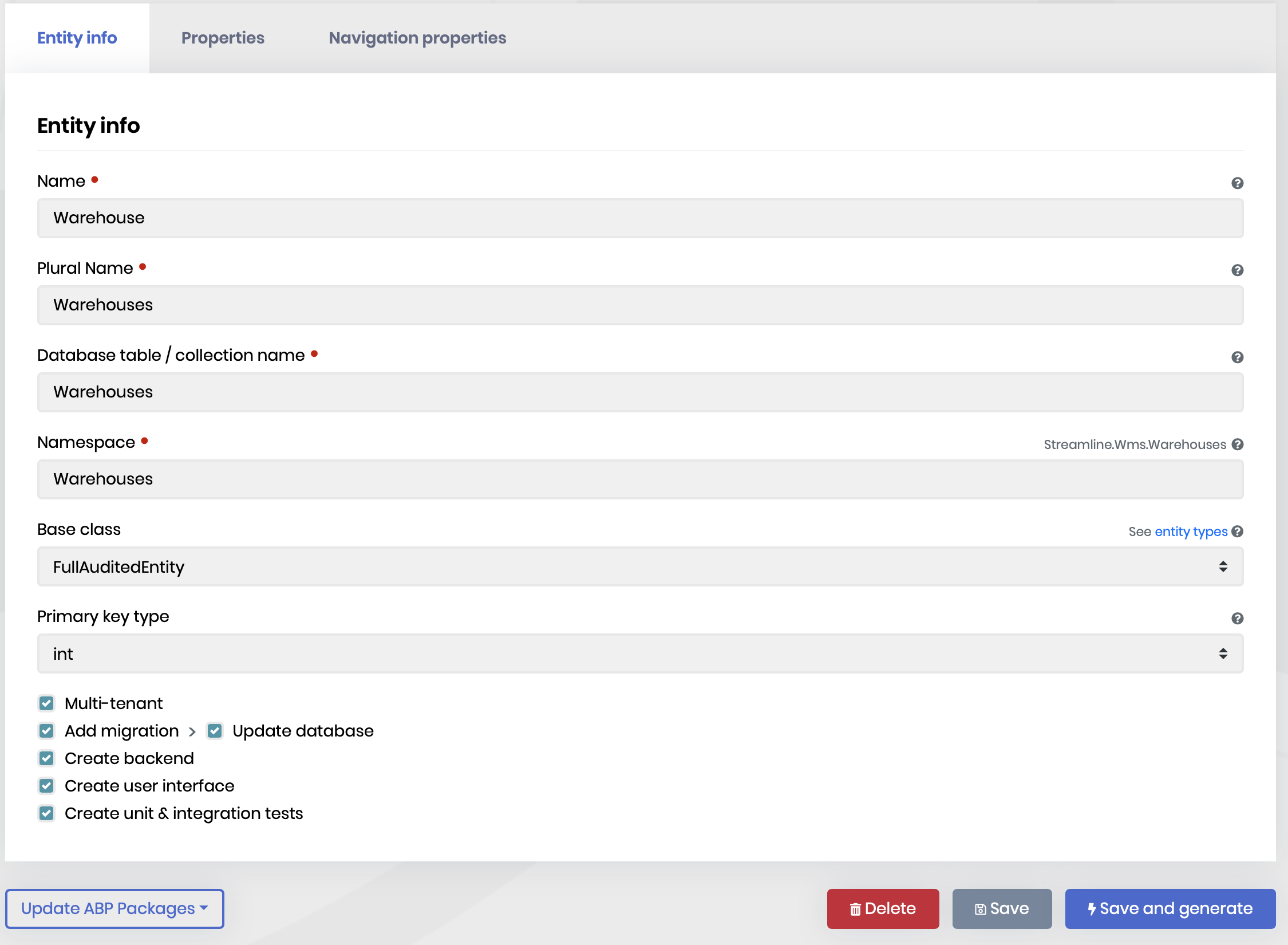Open the entity types link

tap(1191, 531)
